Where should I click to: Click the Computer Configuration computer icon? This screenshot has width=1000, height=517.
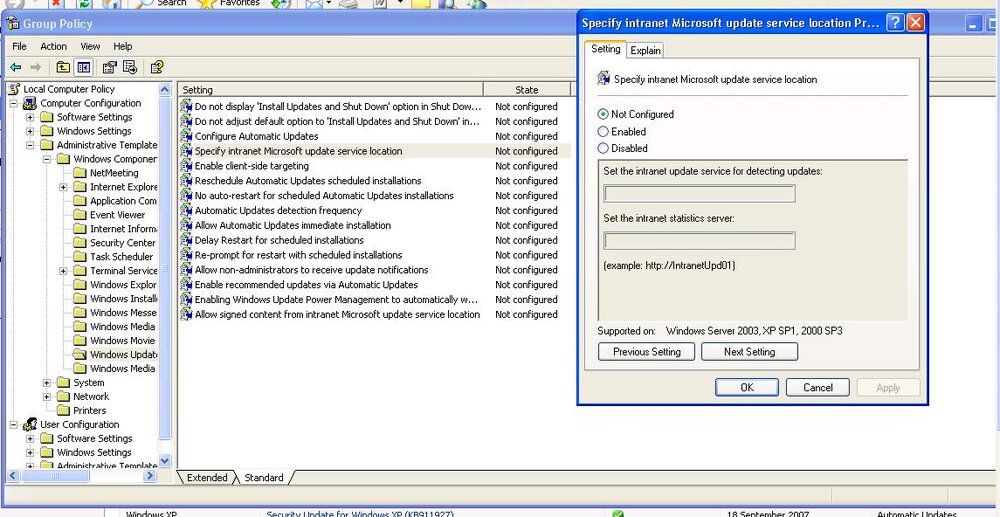30,103
